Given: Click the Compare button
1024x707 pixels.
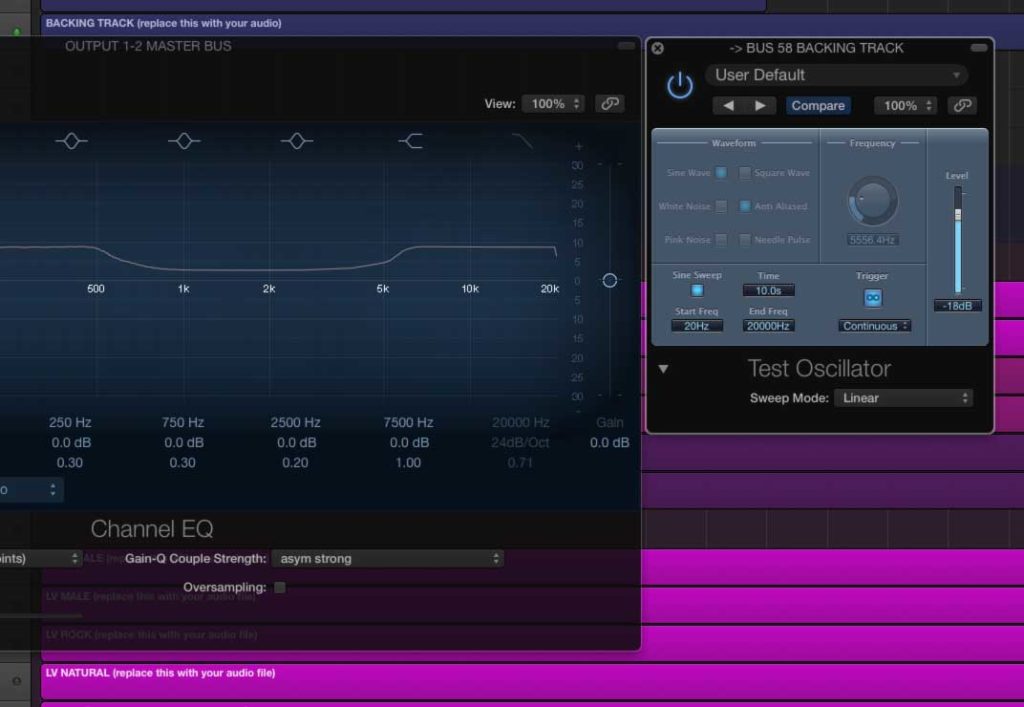Looking at the screenshot, I should 818,105.
